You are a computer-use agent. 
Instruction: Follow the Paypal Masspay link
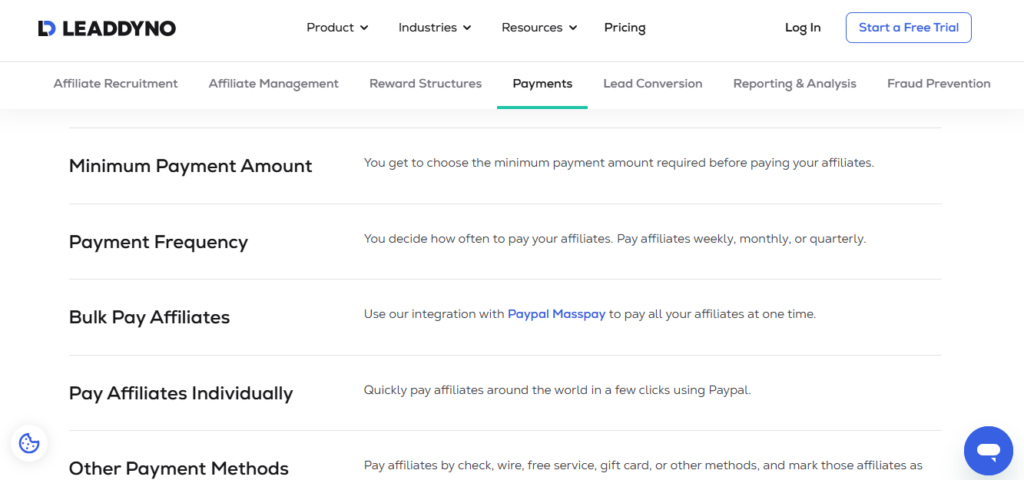click(556, 314)
